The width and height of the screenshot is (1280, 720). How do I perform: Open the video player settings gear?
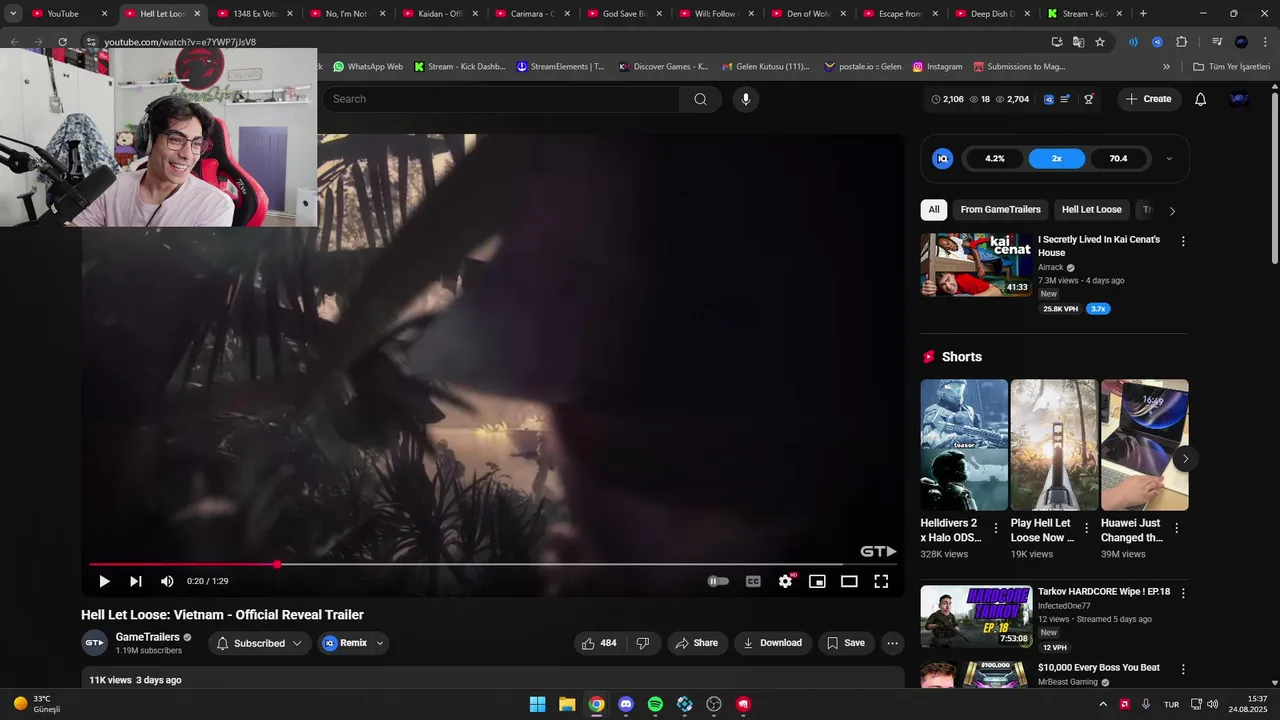pos(786,581)
